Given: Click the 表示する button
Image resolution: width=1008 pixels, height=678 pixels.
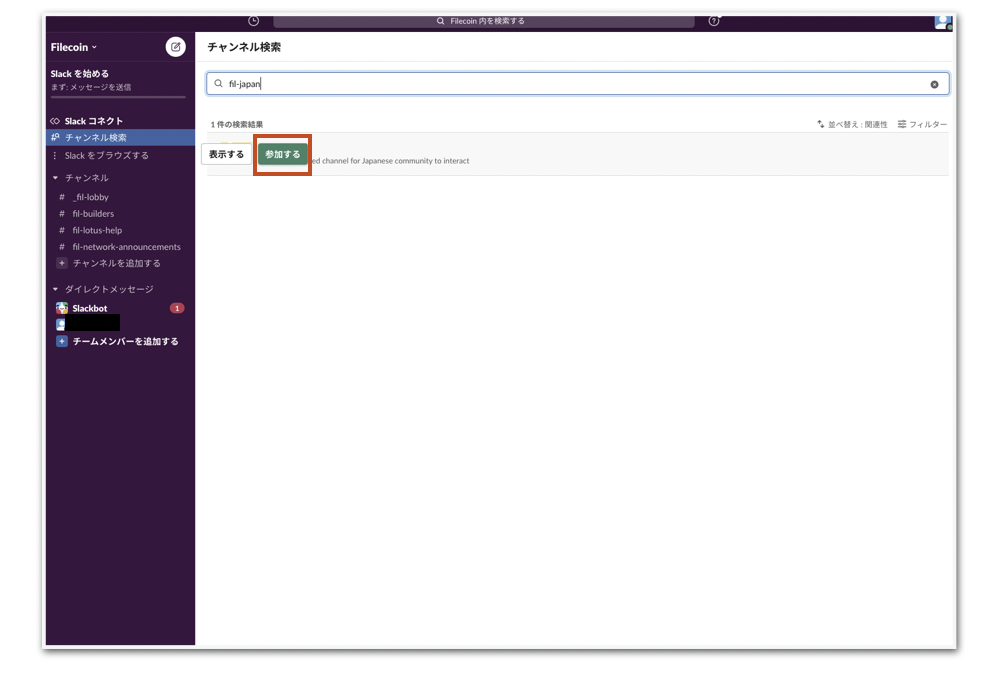Looking at the screenshot, I should coord(226,154).
